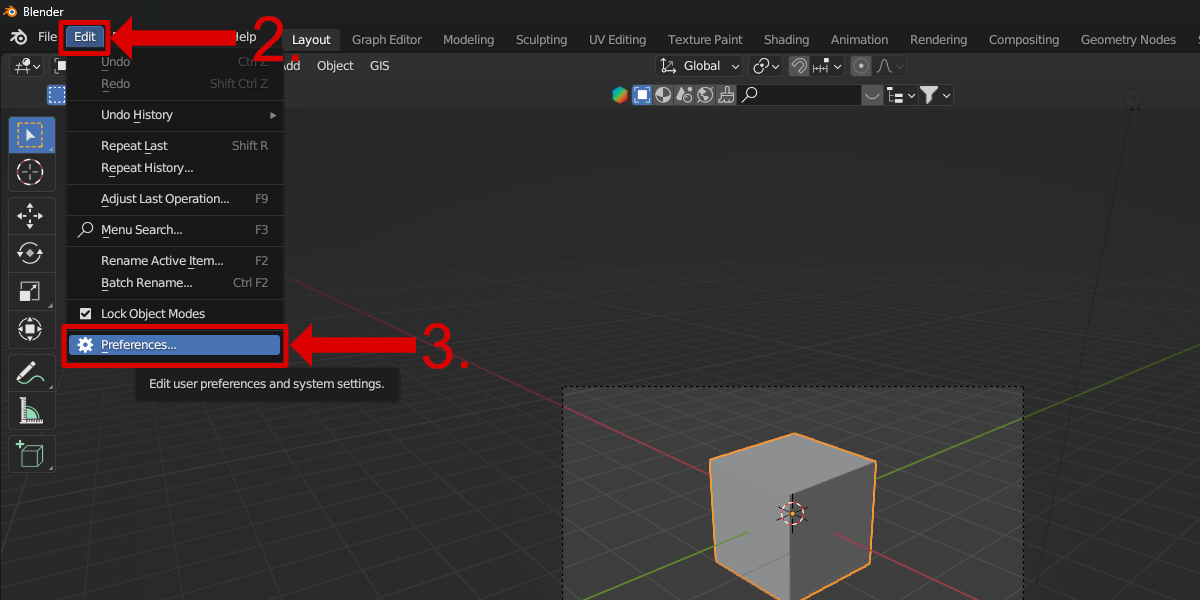
Task: Select the Rotate tool
Action: [31, 253]
